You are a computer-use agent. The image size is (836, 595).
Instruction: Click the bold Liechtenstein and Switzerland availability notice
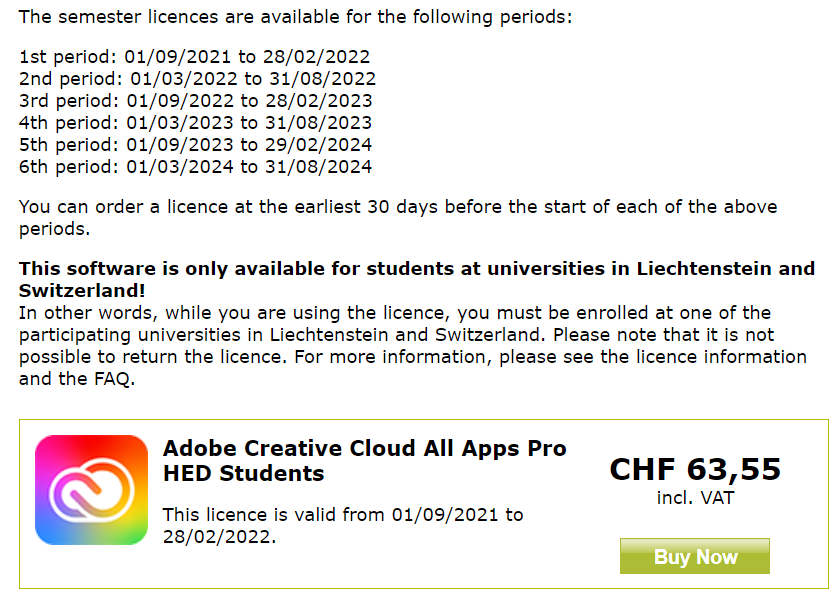click(417, 279)
